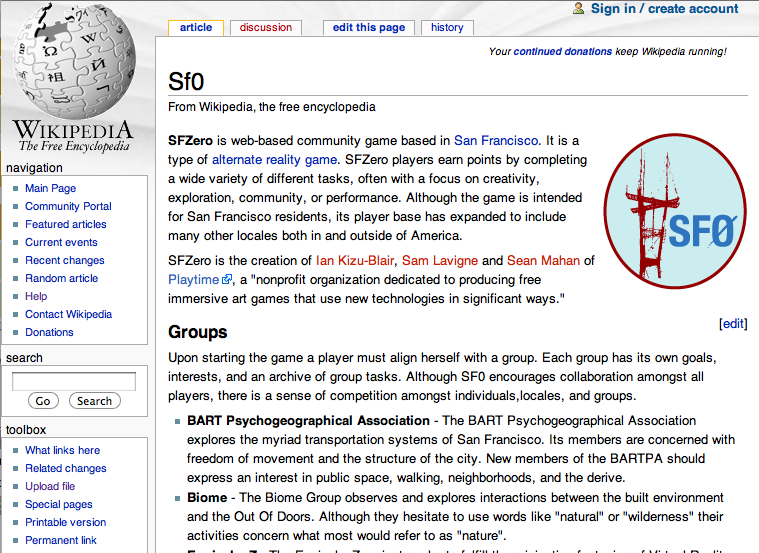Viewport: 759px width, 553px height.
Task: Click 'From Wikipedia, the free encyclopedia' tagline
Action: tap(272, 107)
